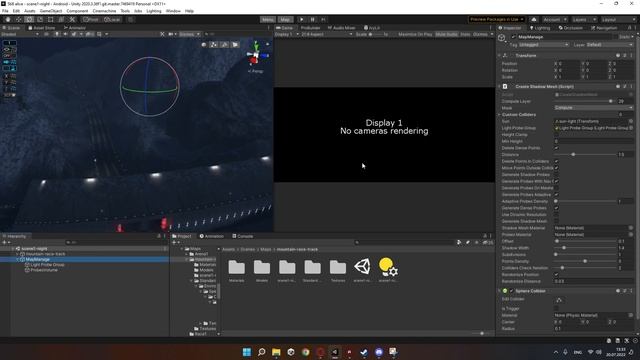This screenshot has width=640, height=360.
Task: Open the Mode dropdown set to Compute
Action: click(593, 108)
